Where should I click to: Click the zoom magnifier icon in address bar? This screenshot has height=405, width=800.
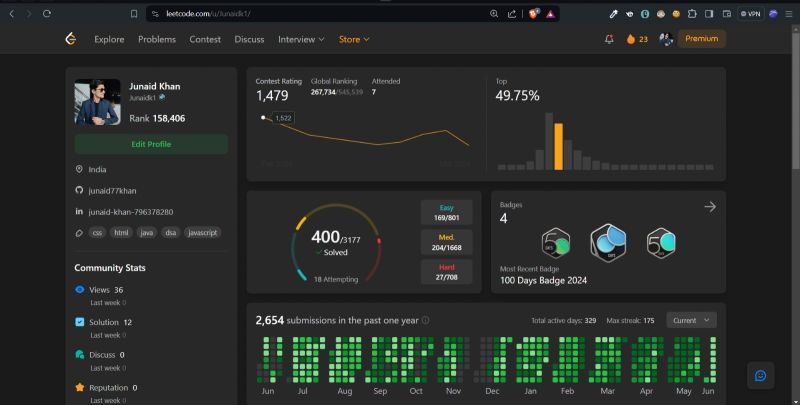(494, 14)
